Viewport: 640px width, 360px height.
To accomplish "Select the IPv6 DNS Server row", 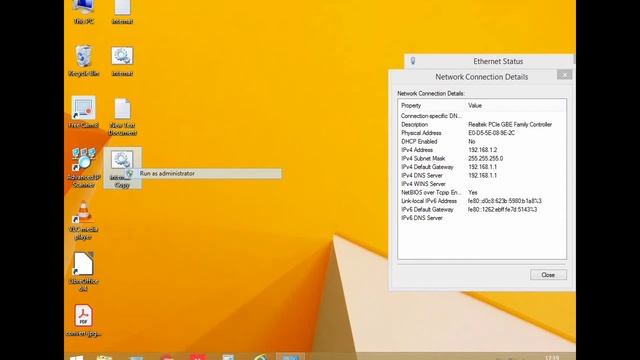I will [422, 218].
